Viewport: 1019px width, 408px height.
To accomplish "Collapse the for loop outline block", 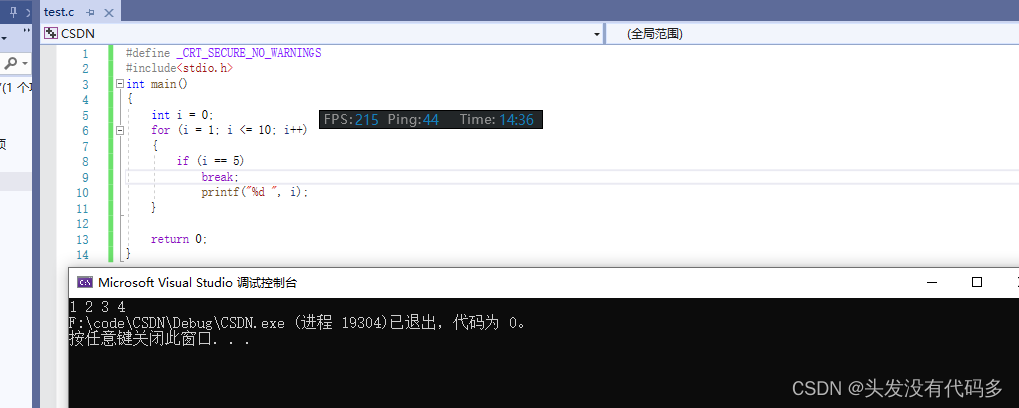I will pyautogui.click(x=120, y=131).
